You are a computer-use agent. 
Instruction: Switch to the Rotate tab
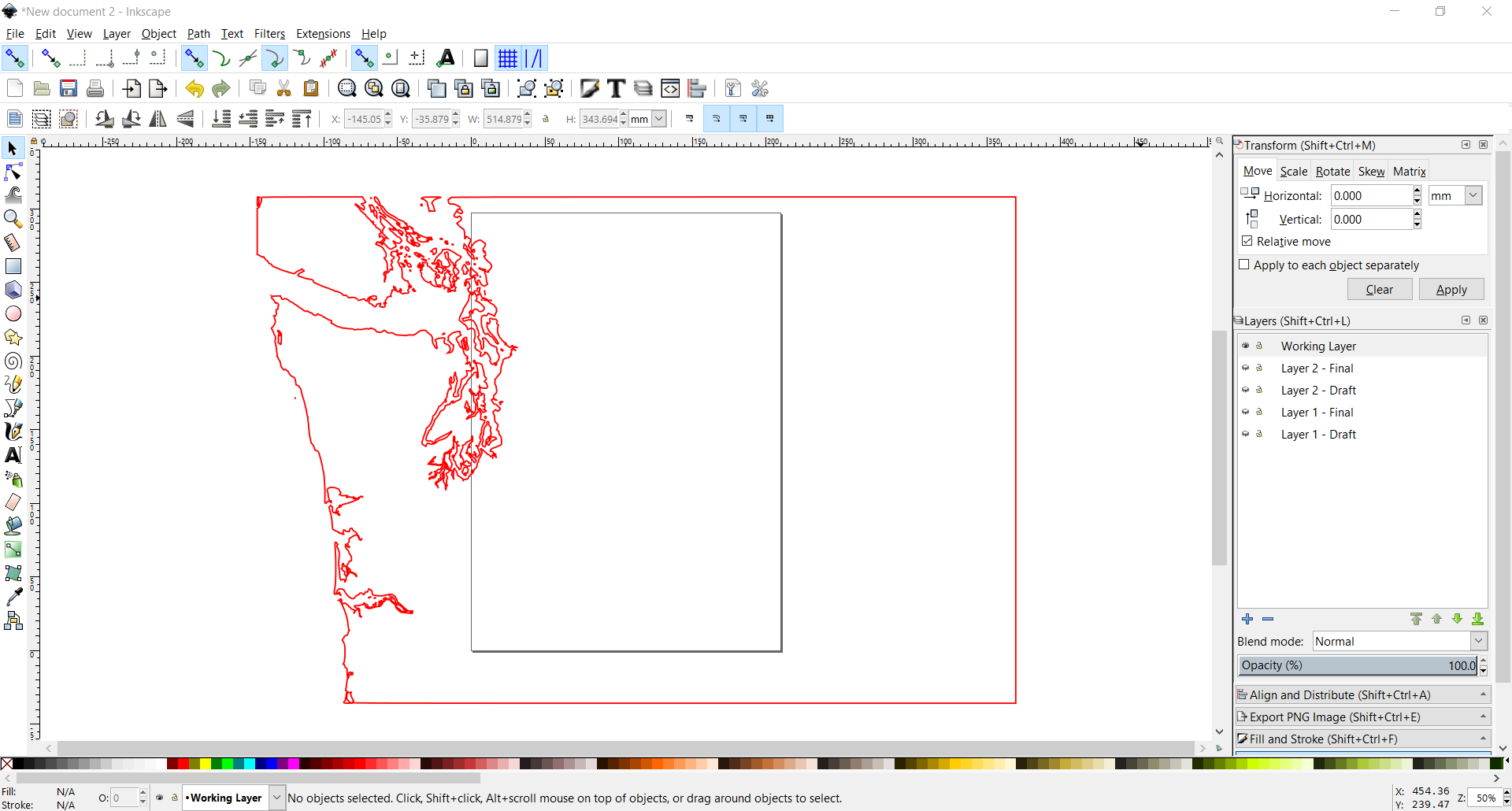pos(1332,171)
